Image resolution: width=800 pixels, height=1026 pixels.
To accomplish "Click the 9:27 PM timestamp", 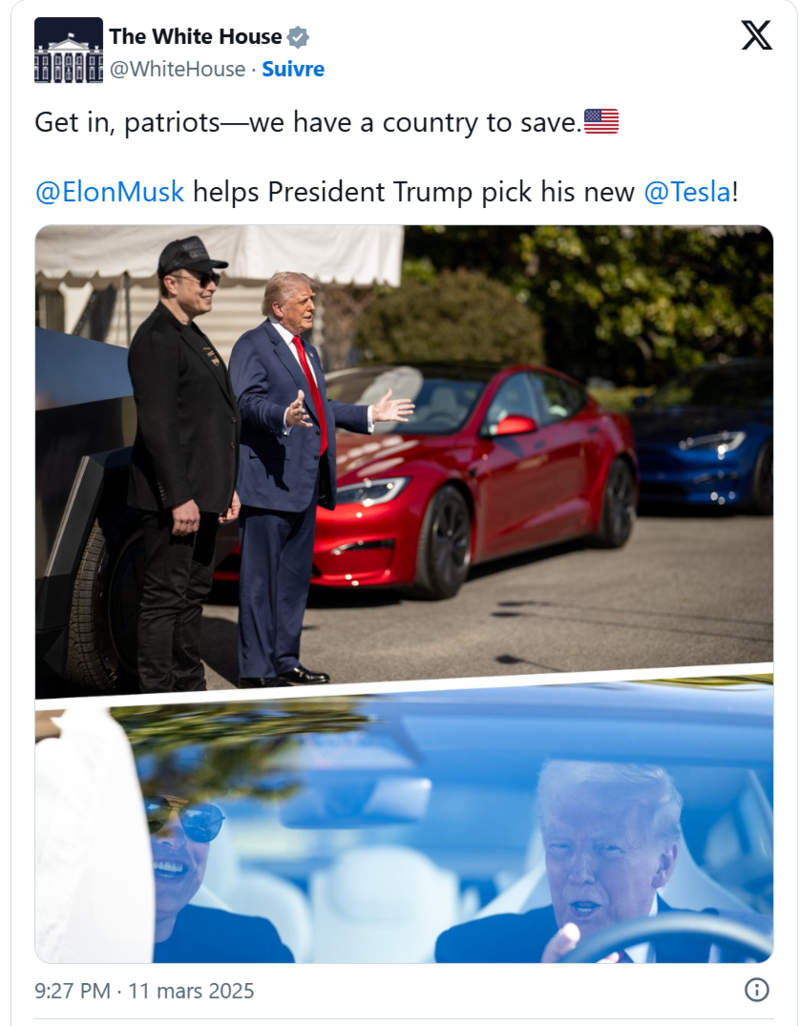I will coord(72,991).
